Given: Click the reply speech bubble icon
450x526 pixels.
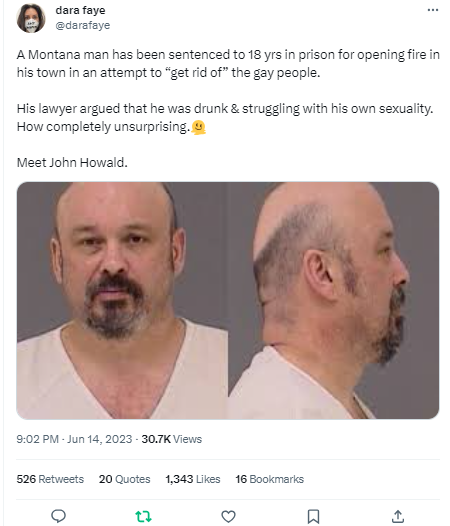Looking at the screenshot, I should 58,516.
